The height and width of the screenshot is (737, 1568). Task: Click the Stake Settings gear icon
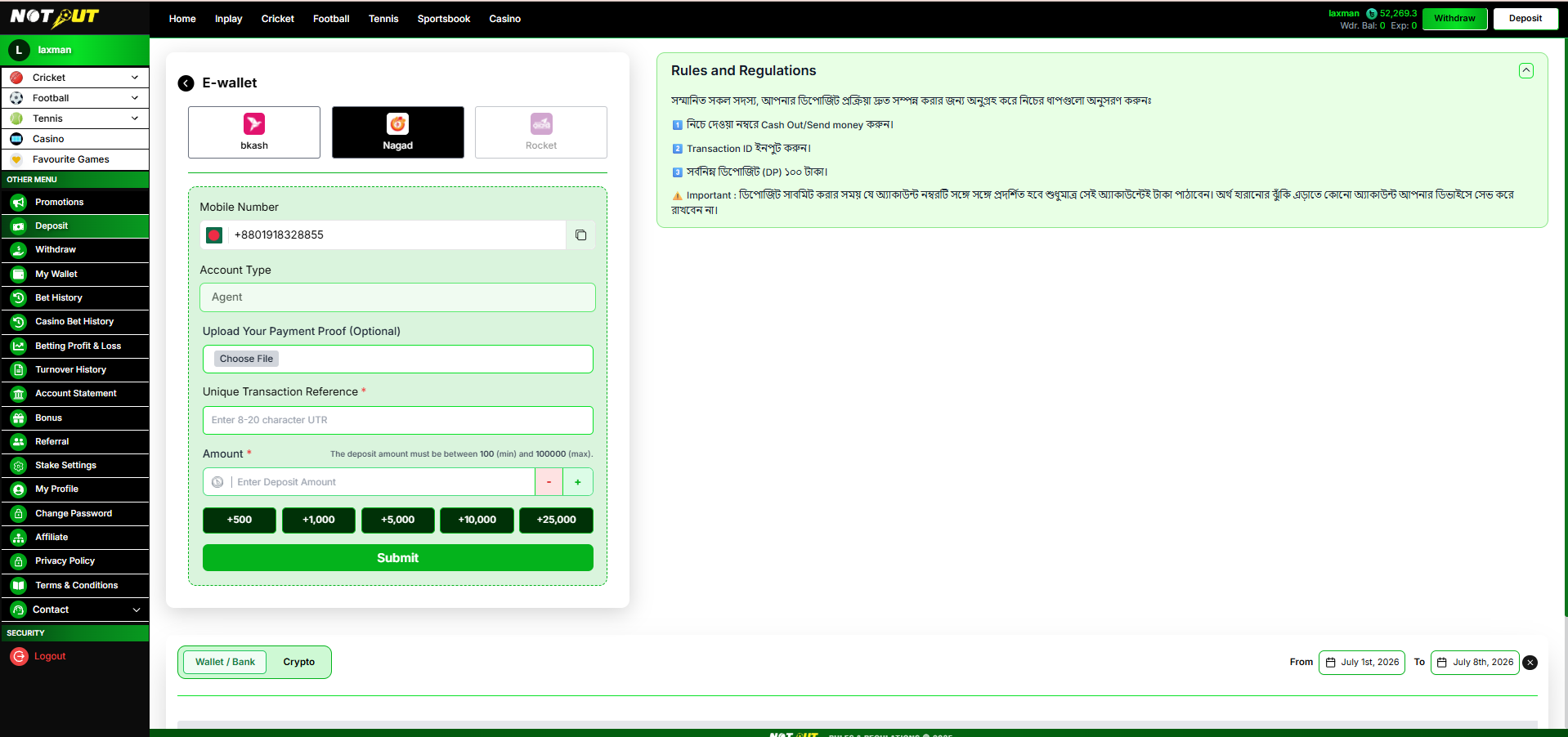point(19,466)
